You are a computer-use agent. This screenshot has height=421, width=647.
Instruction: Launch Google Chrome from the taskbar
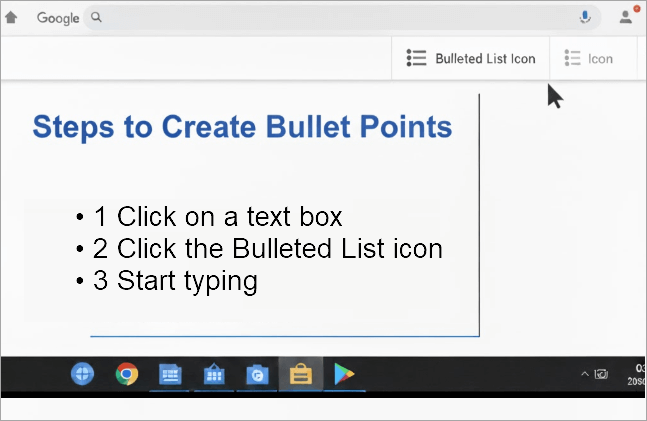pos(126,374)
